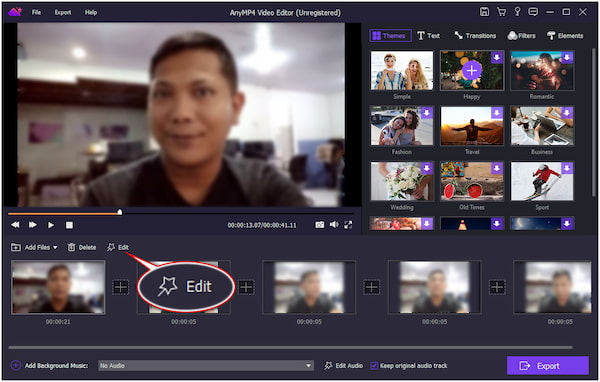Add transition after the second clip
The width and height of the screenshot is (600, 382).
point(246,287)
